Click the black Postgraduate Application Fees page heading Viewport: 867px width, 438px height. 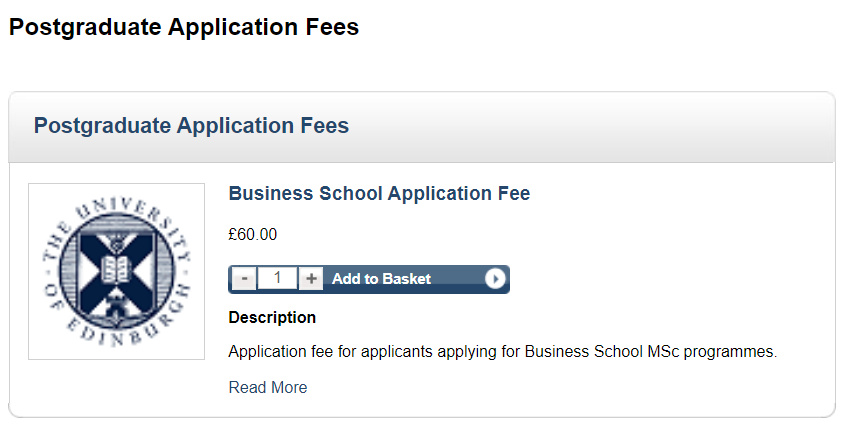click(x=184, y=27)
